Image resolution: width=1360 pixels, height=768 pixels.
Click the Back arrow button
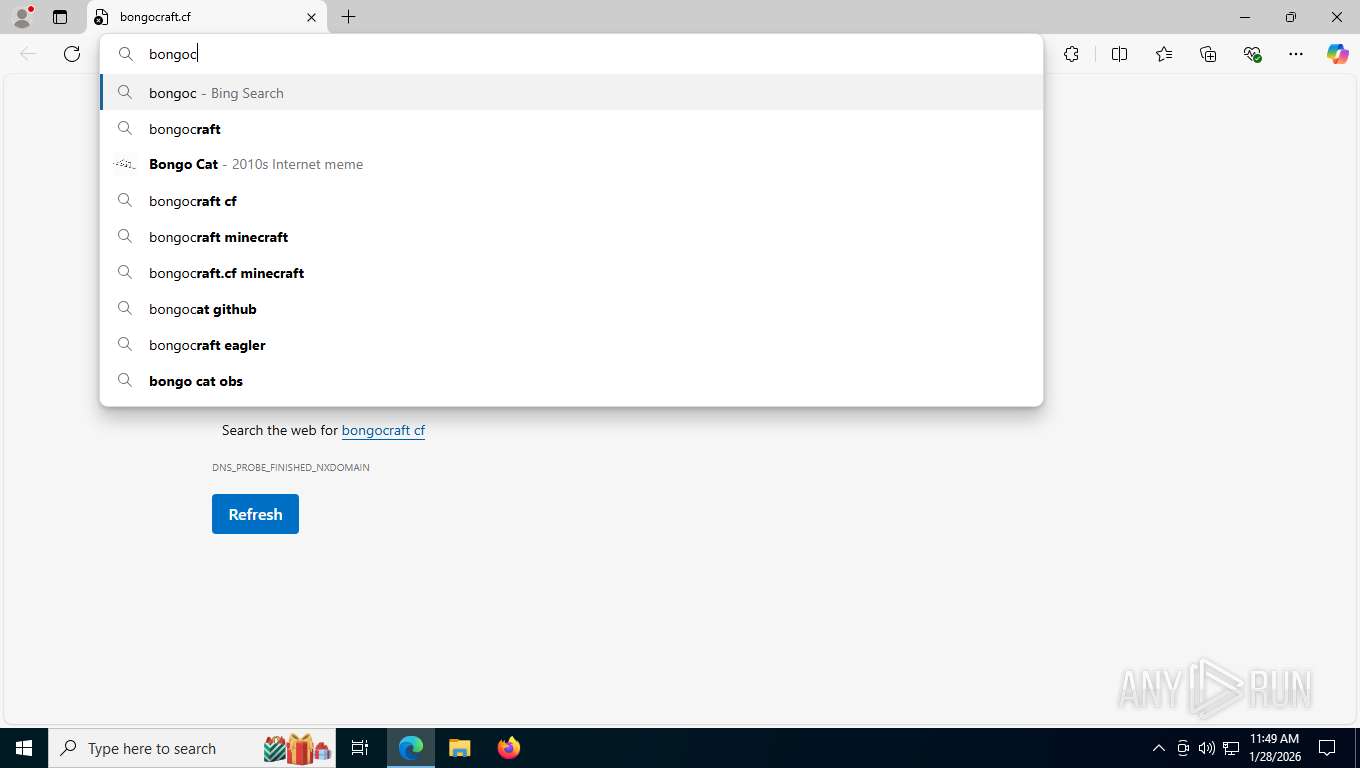coord(28,54)
